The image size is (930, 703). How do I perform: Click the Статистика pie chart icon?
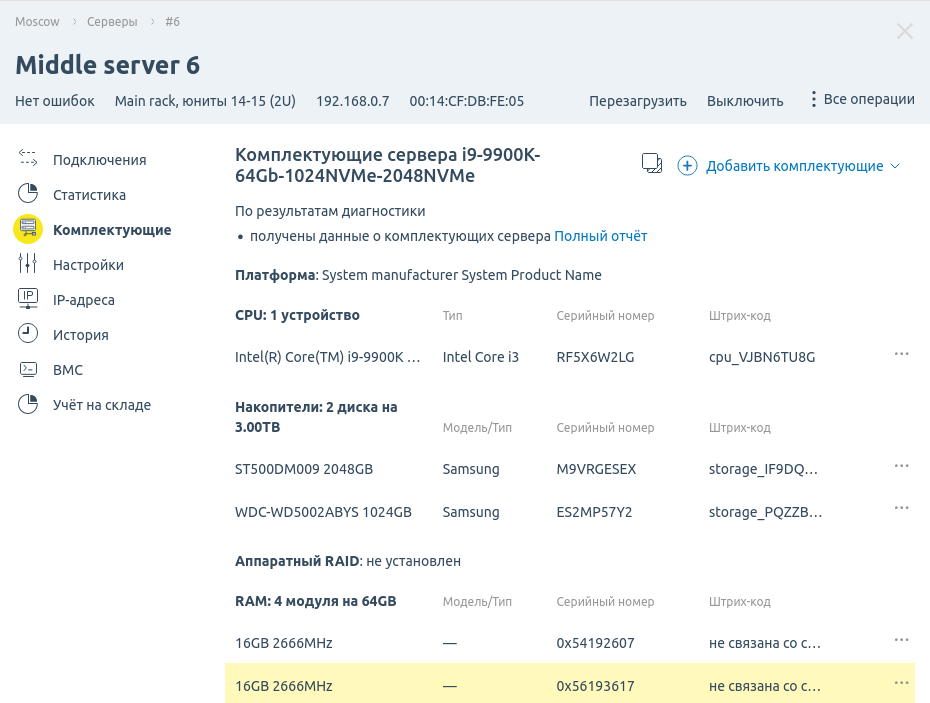tap(28, 194)
